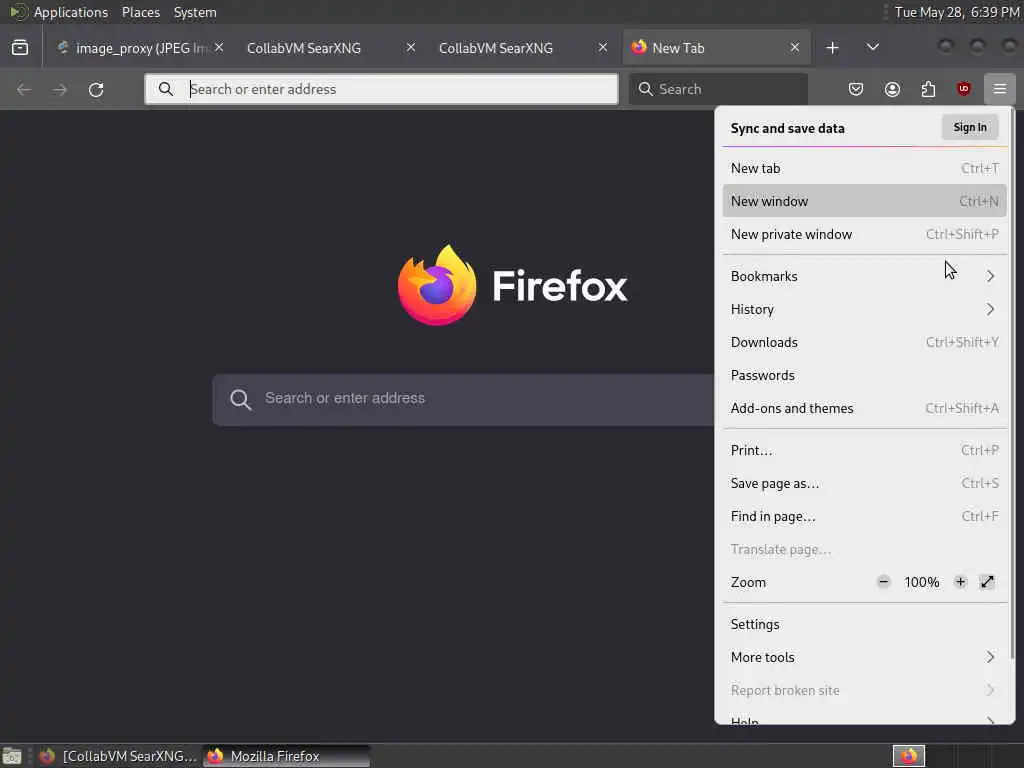Viewport: 1024px width, 768px height.
Task: Open a New private window
Action: (x=865, y=234)
